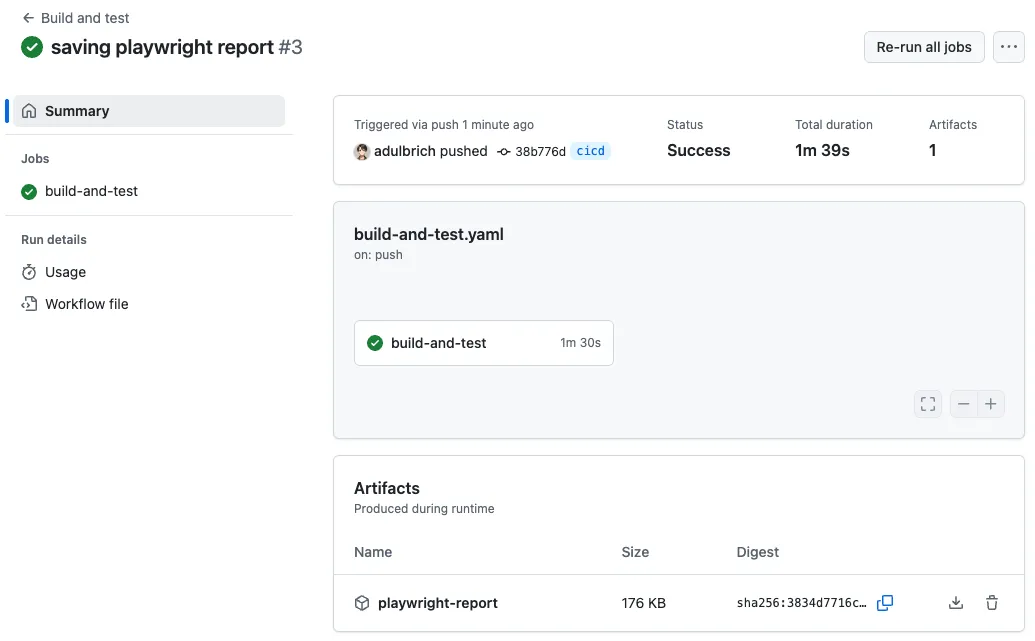Open commit 38b776d

click(540, 152)
